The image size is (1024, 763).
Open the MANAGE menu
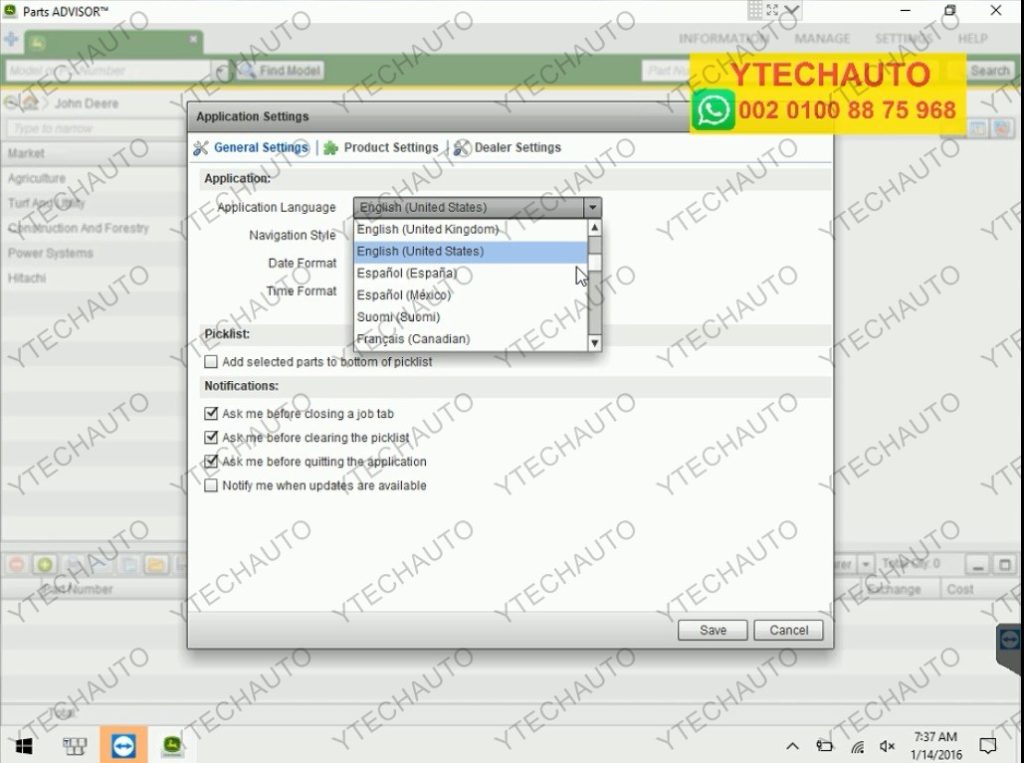[x=822, y=39]
